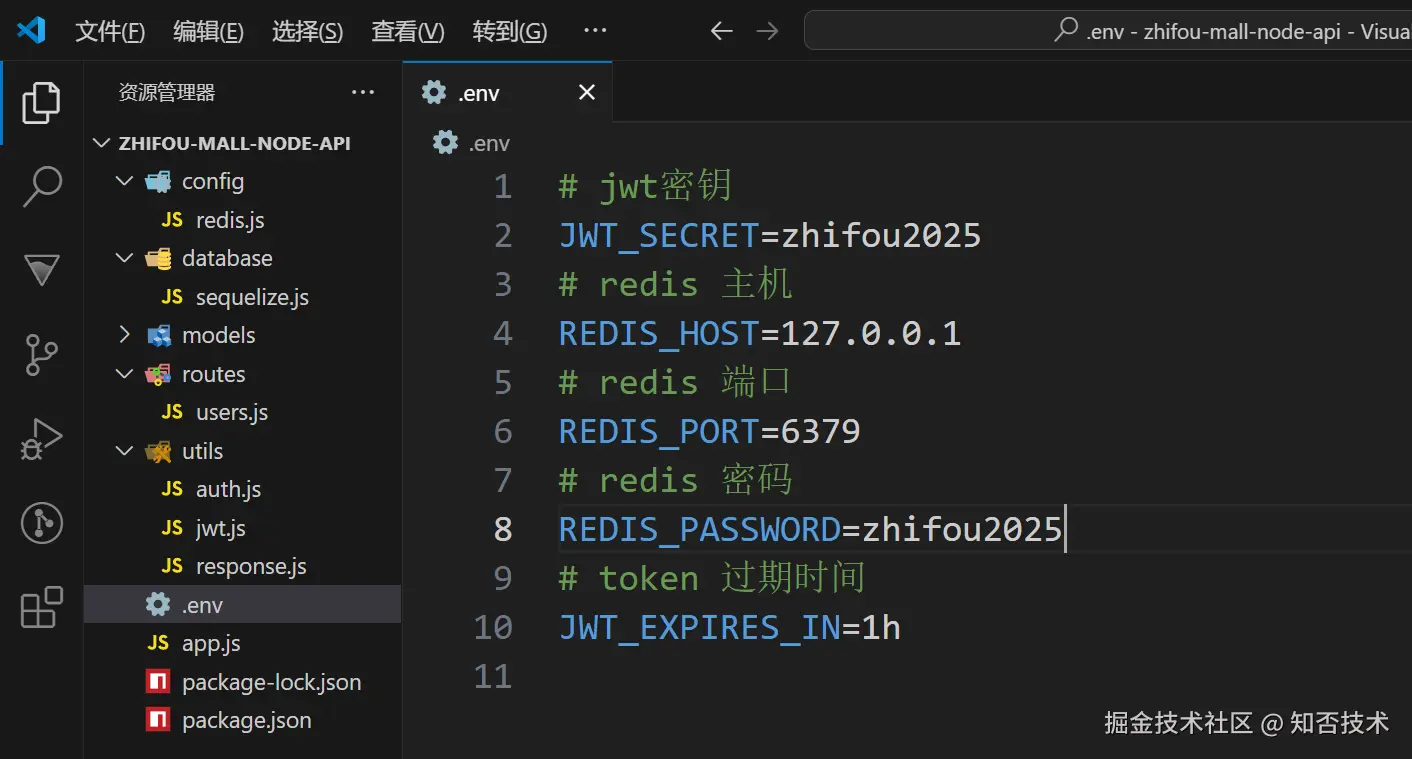Click the VS Code logo icon
Image resolution: width=1412 pixels, height=759 pixels.
31,31
